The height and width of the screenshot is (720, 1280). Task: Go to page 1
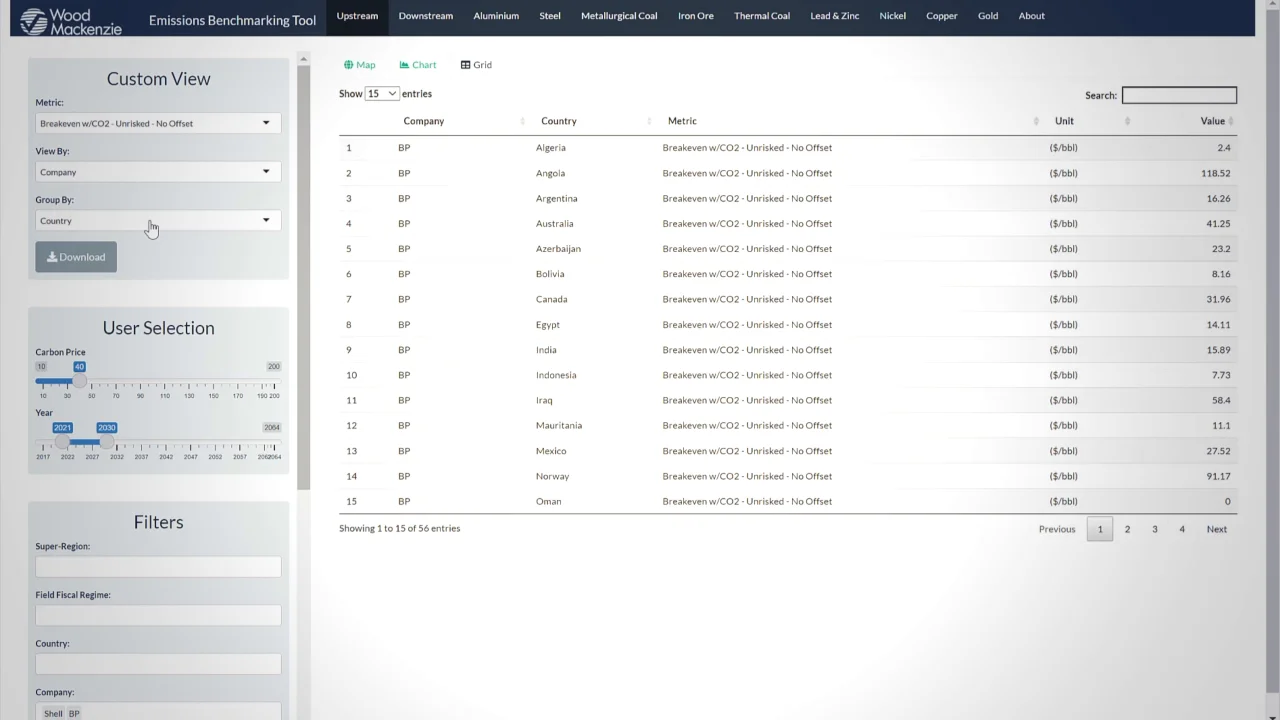click(1100, 529)
